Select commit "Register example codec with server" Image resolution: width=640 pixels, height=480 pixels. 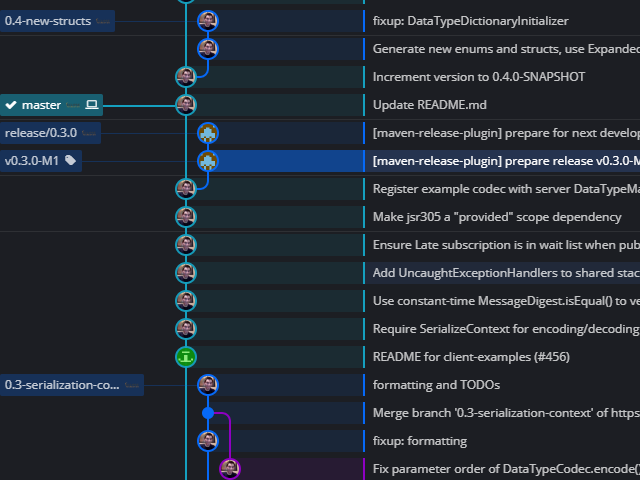click(x=500, y=189)
